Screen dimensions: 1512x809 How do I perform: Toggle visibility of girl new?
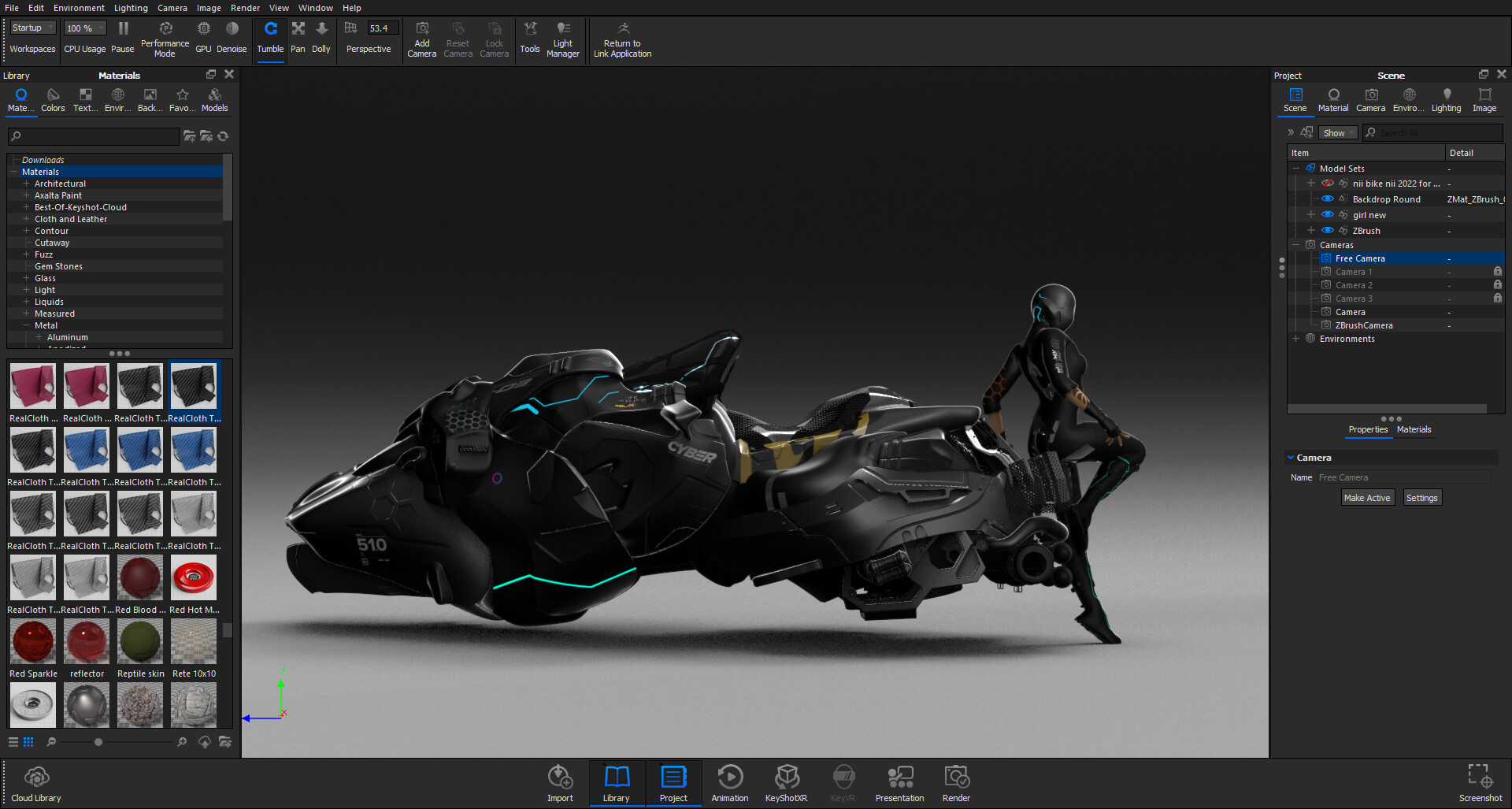coord(1328,215)
